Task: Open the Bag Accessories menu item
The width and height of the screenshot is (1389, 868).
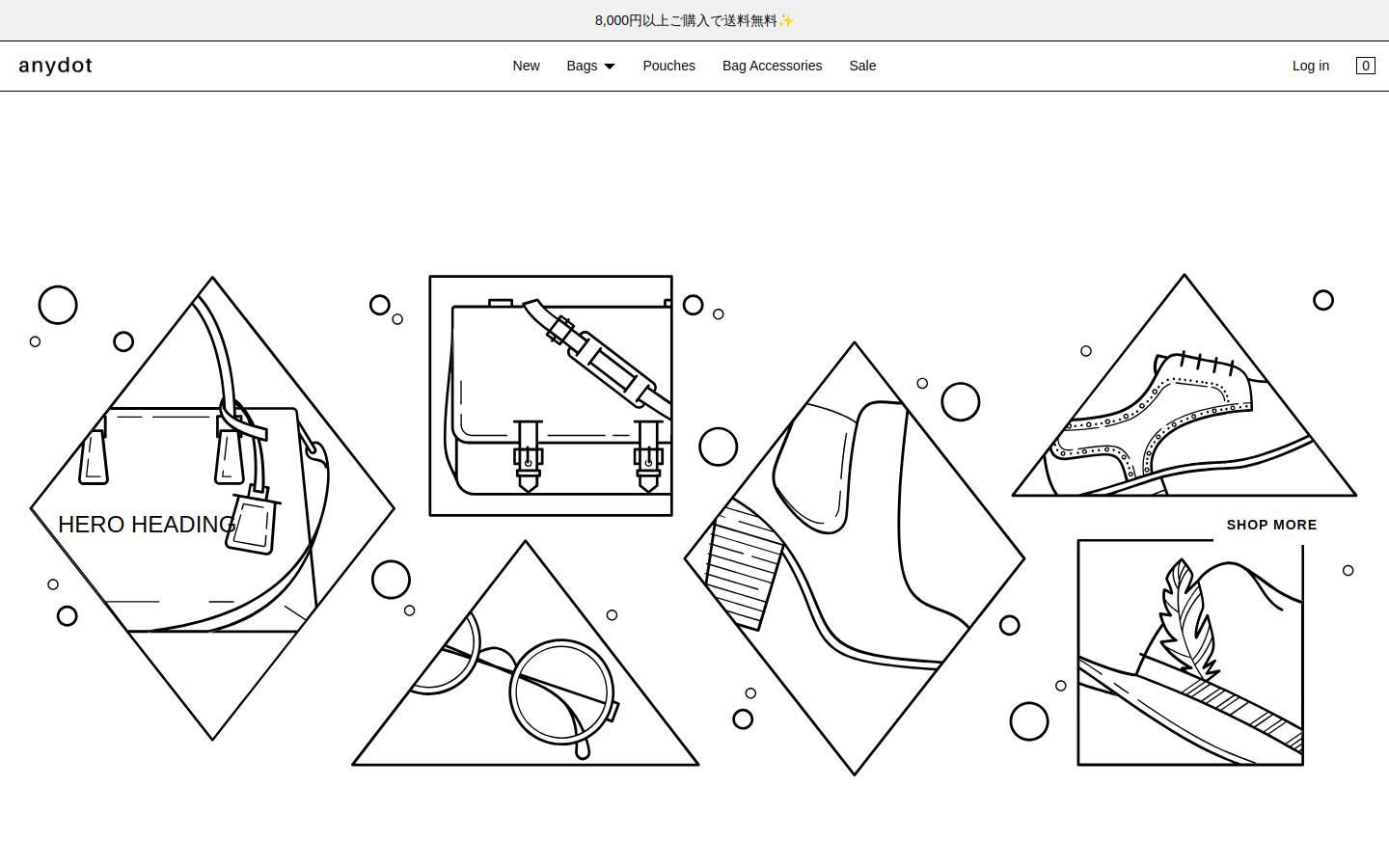Action: [x=772, y=66]
